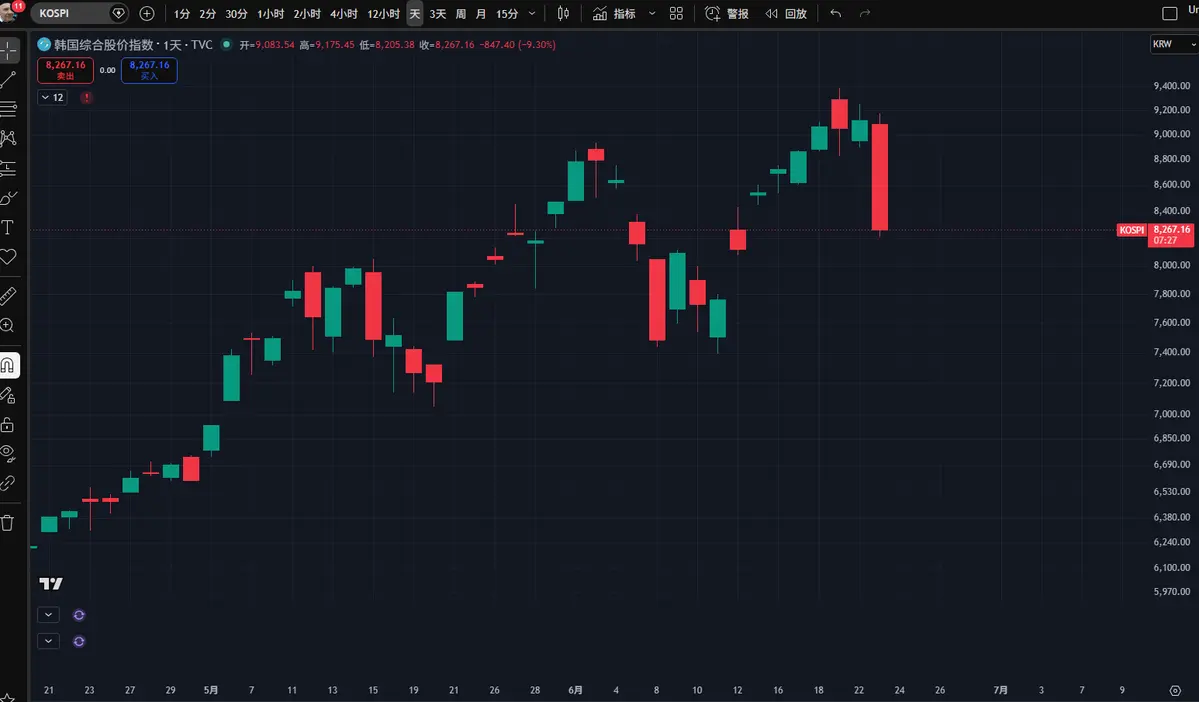The image size is (1199, 702).
Task: Select the brush drawing tool
Action: click(8, 198)
